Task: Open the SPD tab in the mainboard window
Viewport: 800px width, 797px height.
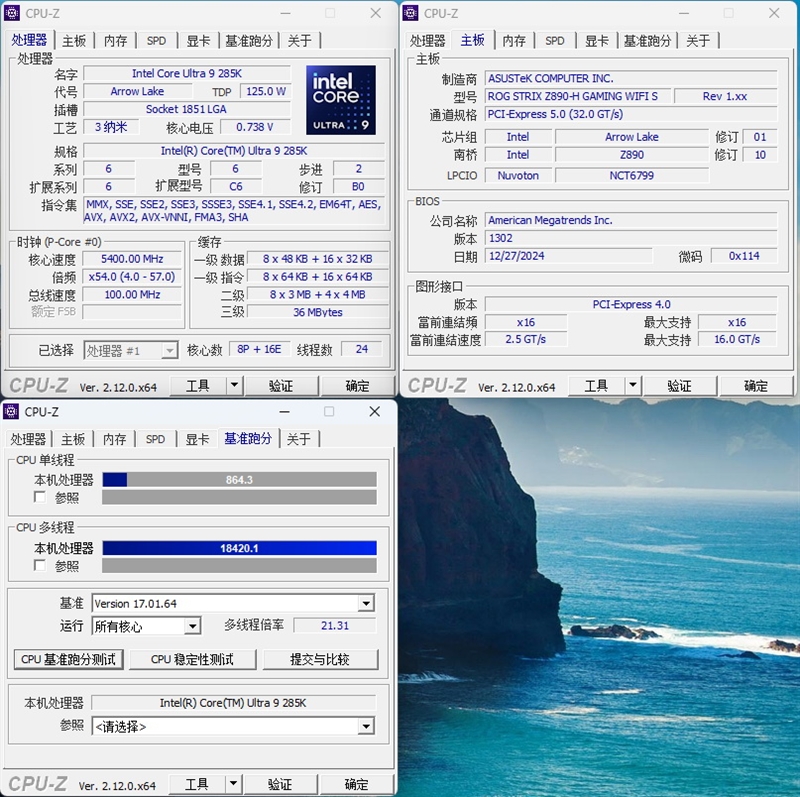Action: pos(555,41)
